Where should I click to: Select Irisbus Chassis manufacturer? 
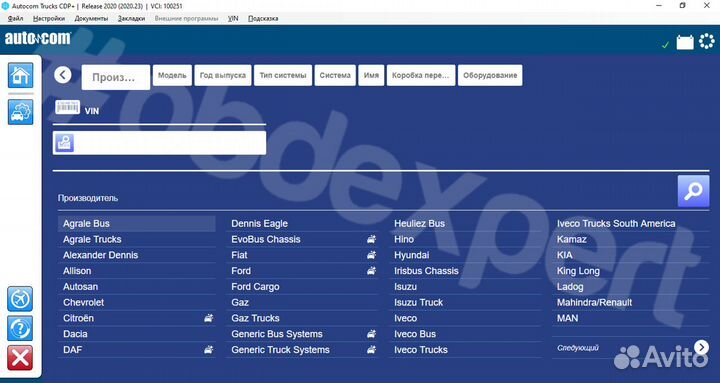(x=466, y=271)
